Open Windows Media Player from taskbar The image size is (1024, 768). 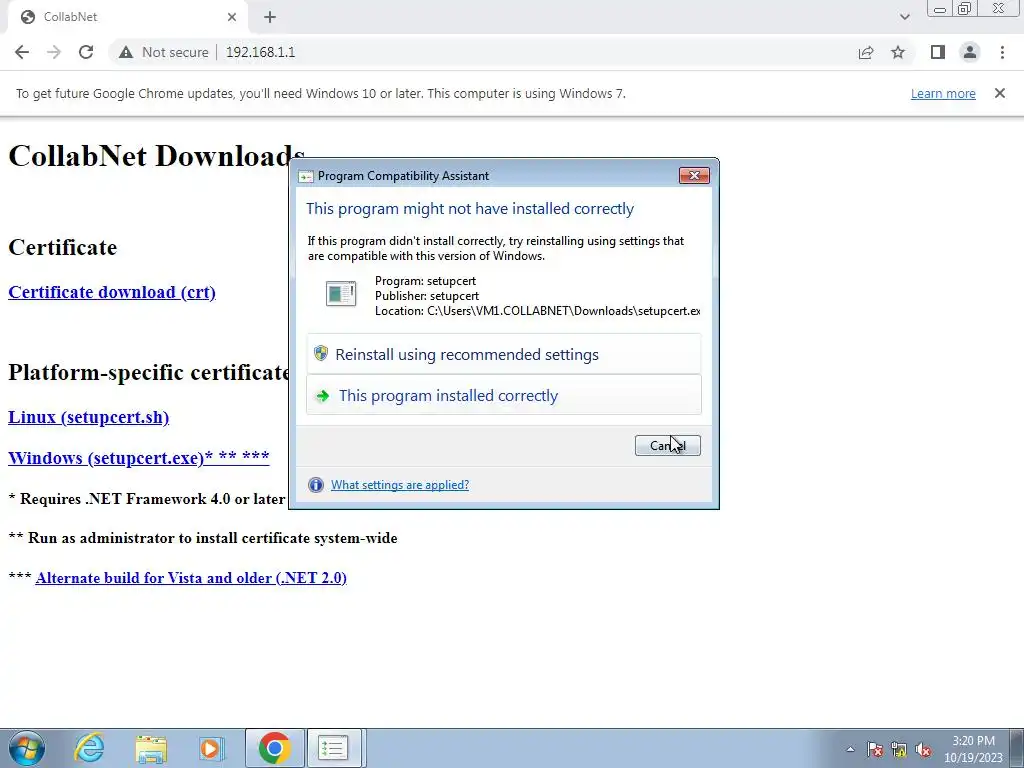pos(211,748)
